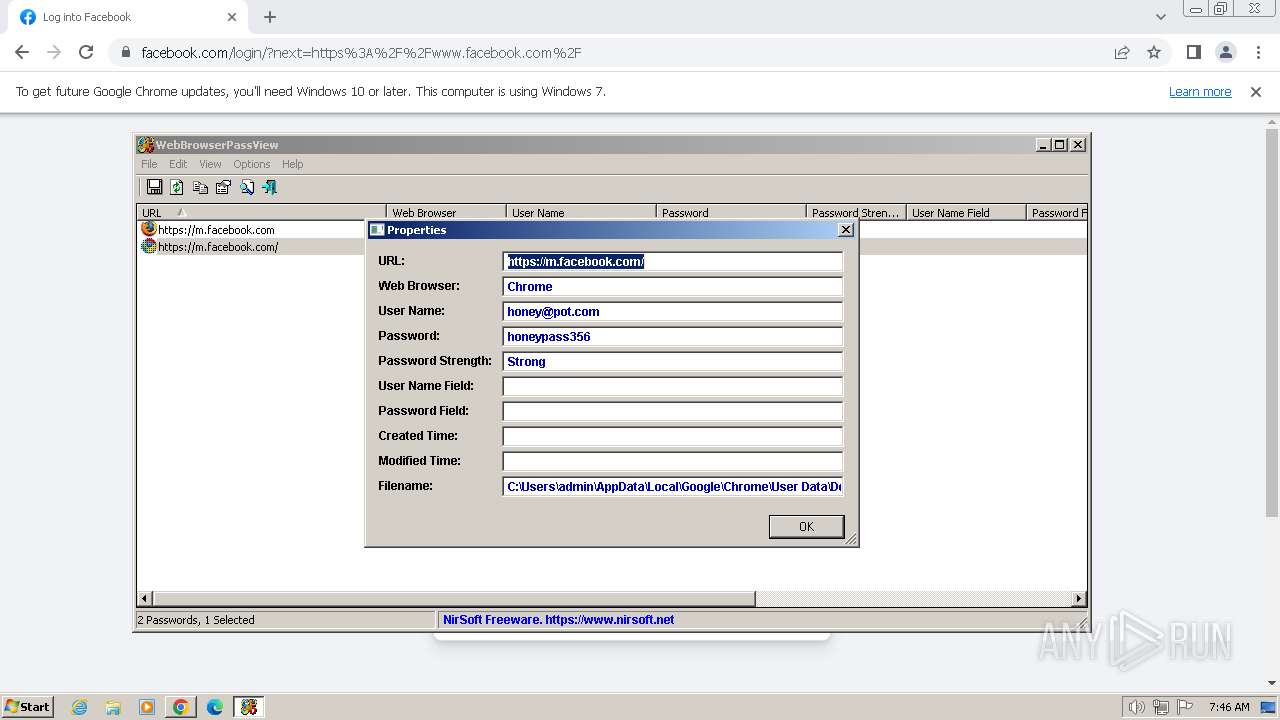Image resolution: width=1280 pixels, height=720 pixels.
Task: Click the empty Modified Time box
Action: [673, 461]
